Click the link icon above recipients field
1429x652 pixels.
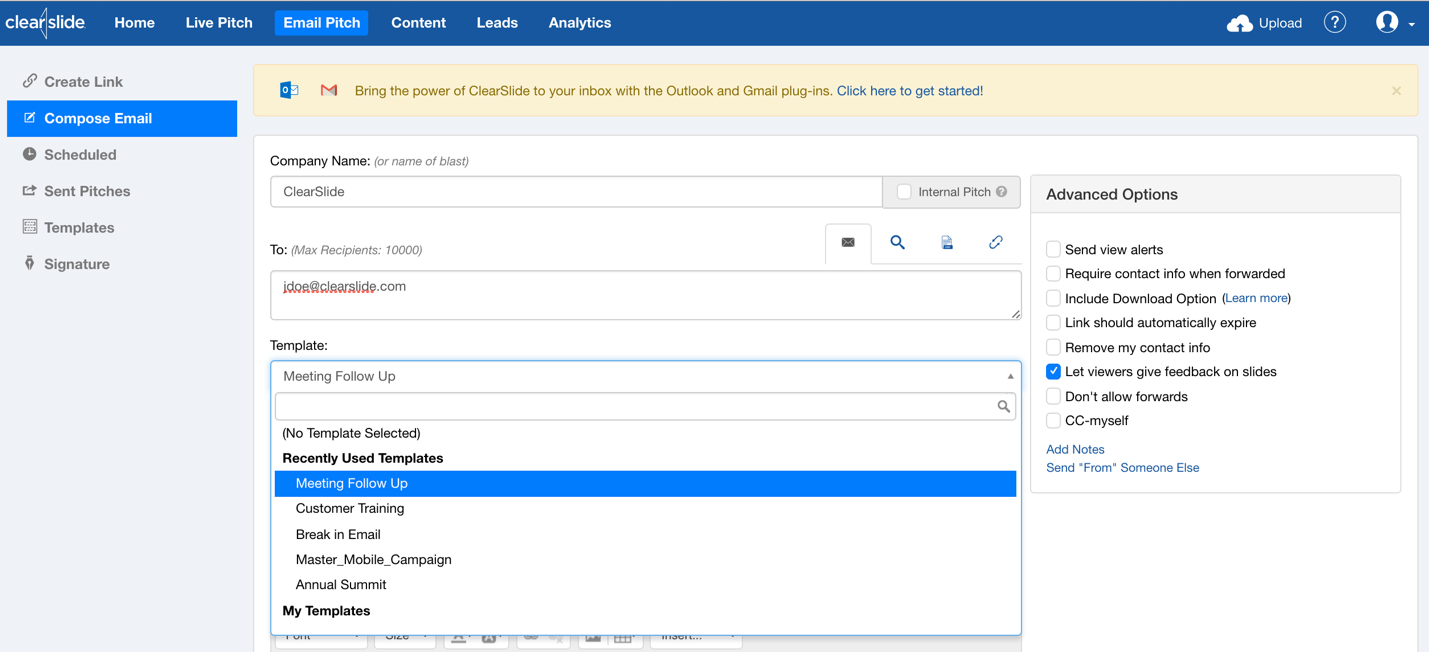(996, 242)
